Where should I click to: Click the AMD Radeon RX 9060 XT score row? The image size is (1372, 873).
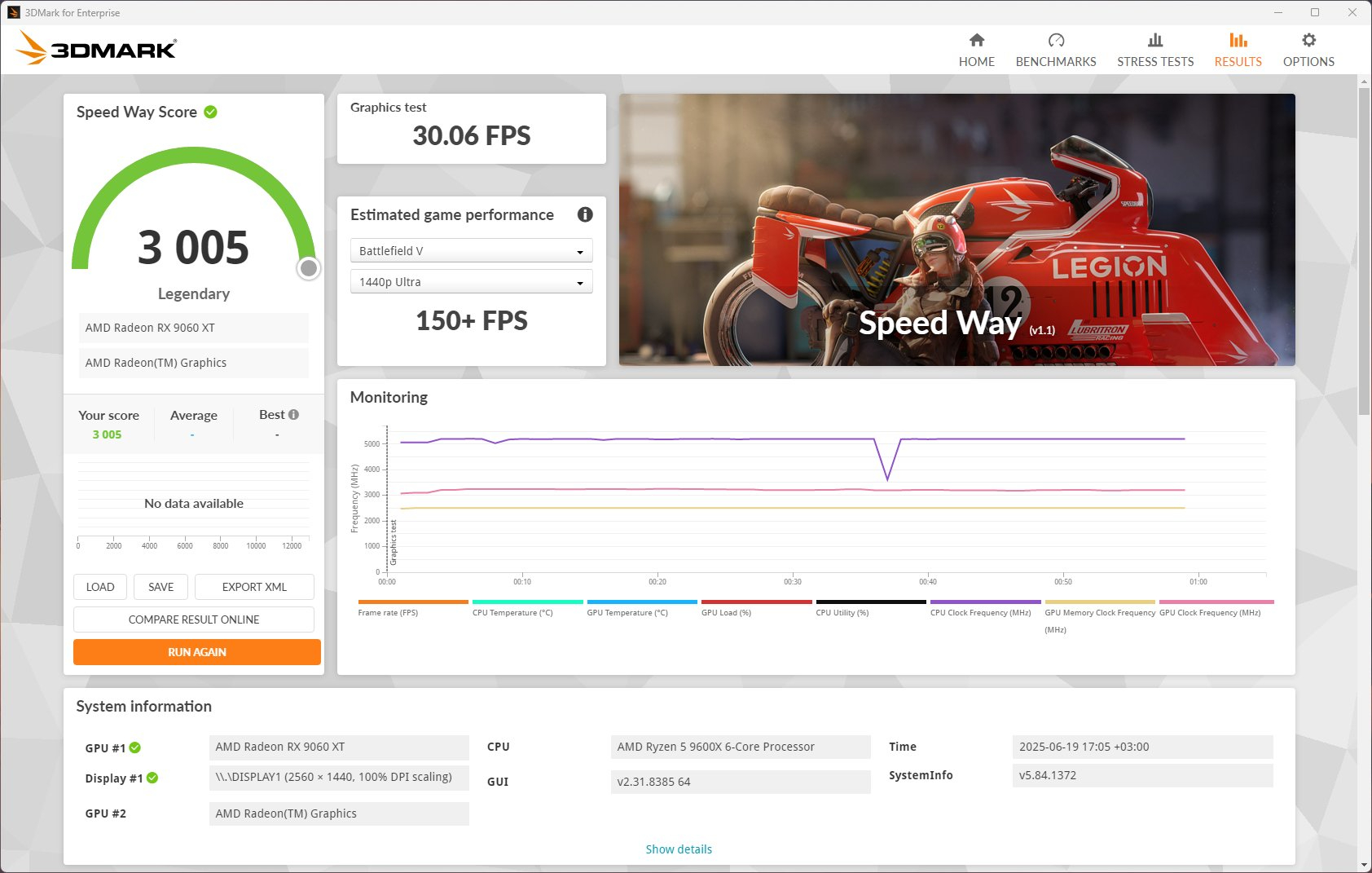194,328
